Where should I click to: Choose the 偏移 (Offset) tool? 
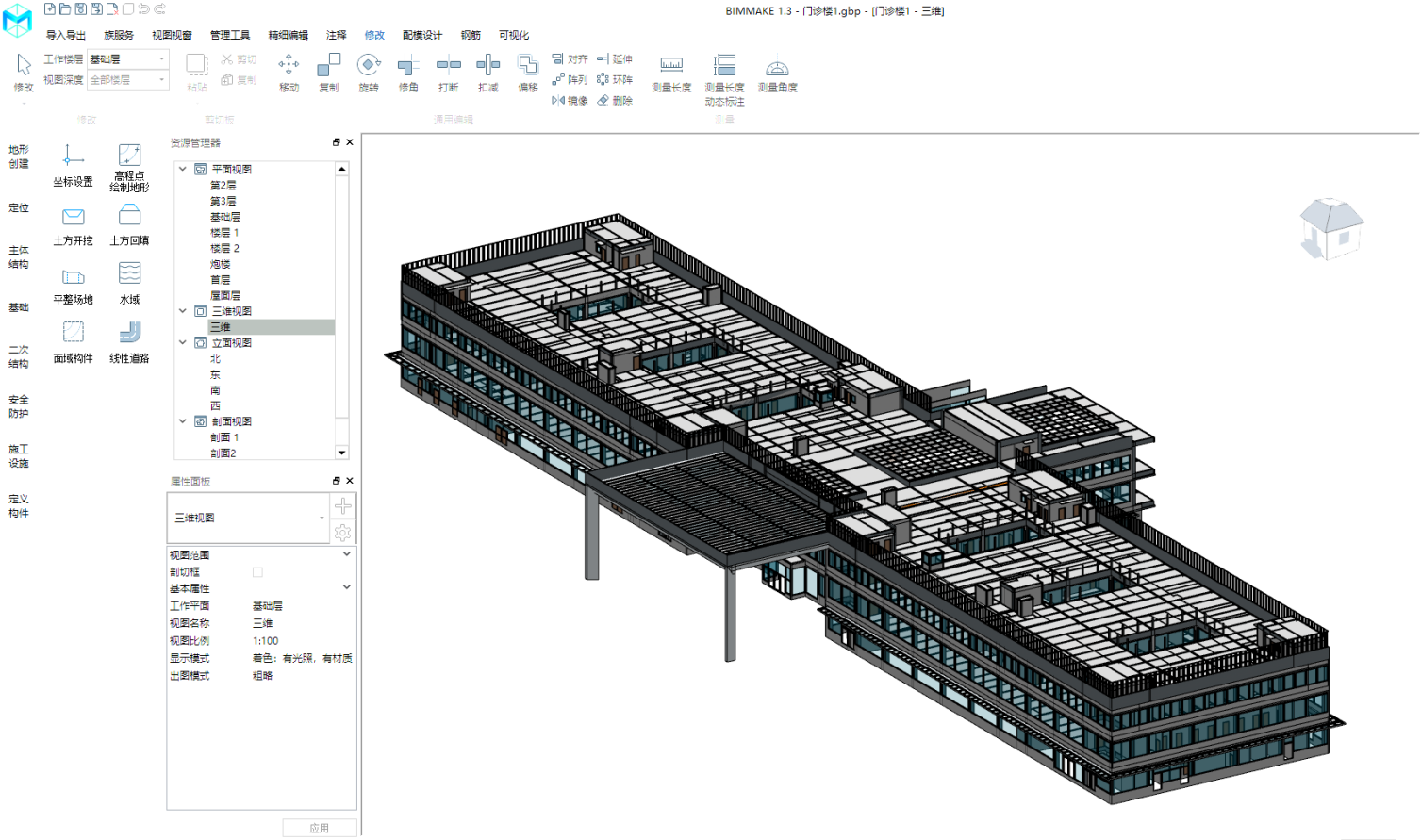528,73
